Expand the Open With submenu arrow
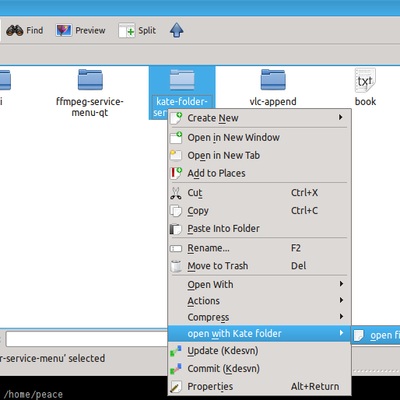This screenshot has height=400, width=400. (341, 284)
